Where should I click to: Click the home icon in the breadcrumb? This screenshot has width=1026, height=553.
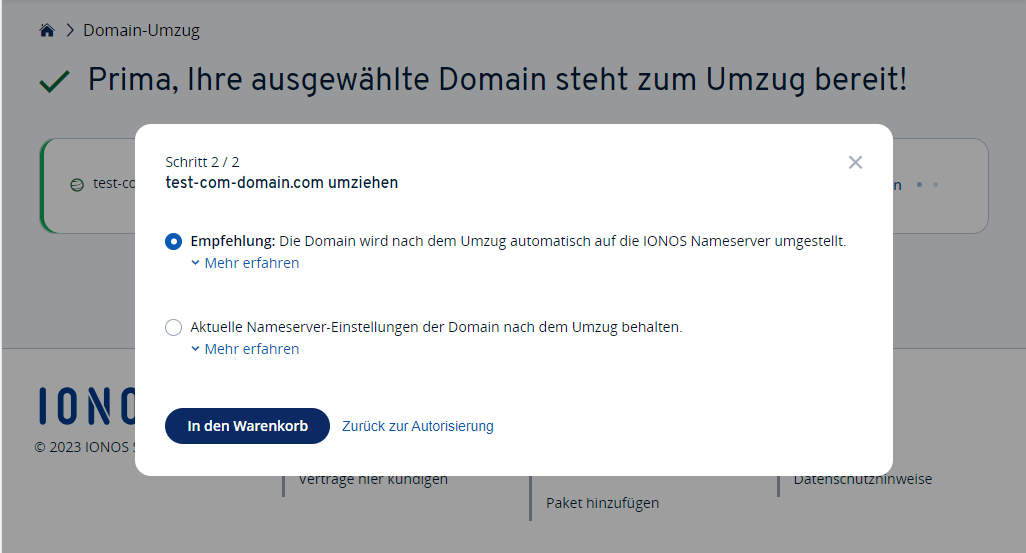46,31
